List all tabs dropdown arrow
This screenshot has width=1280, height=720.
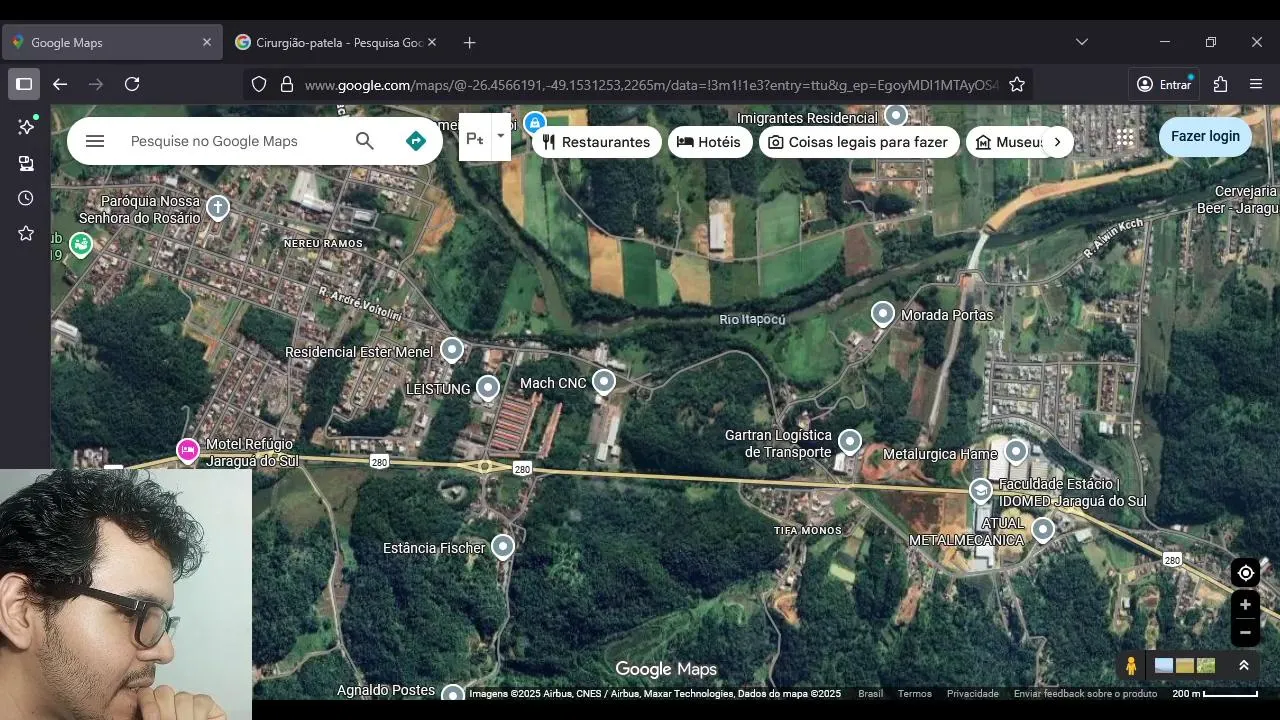(x=1081, y=42)
